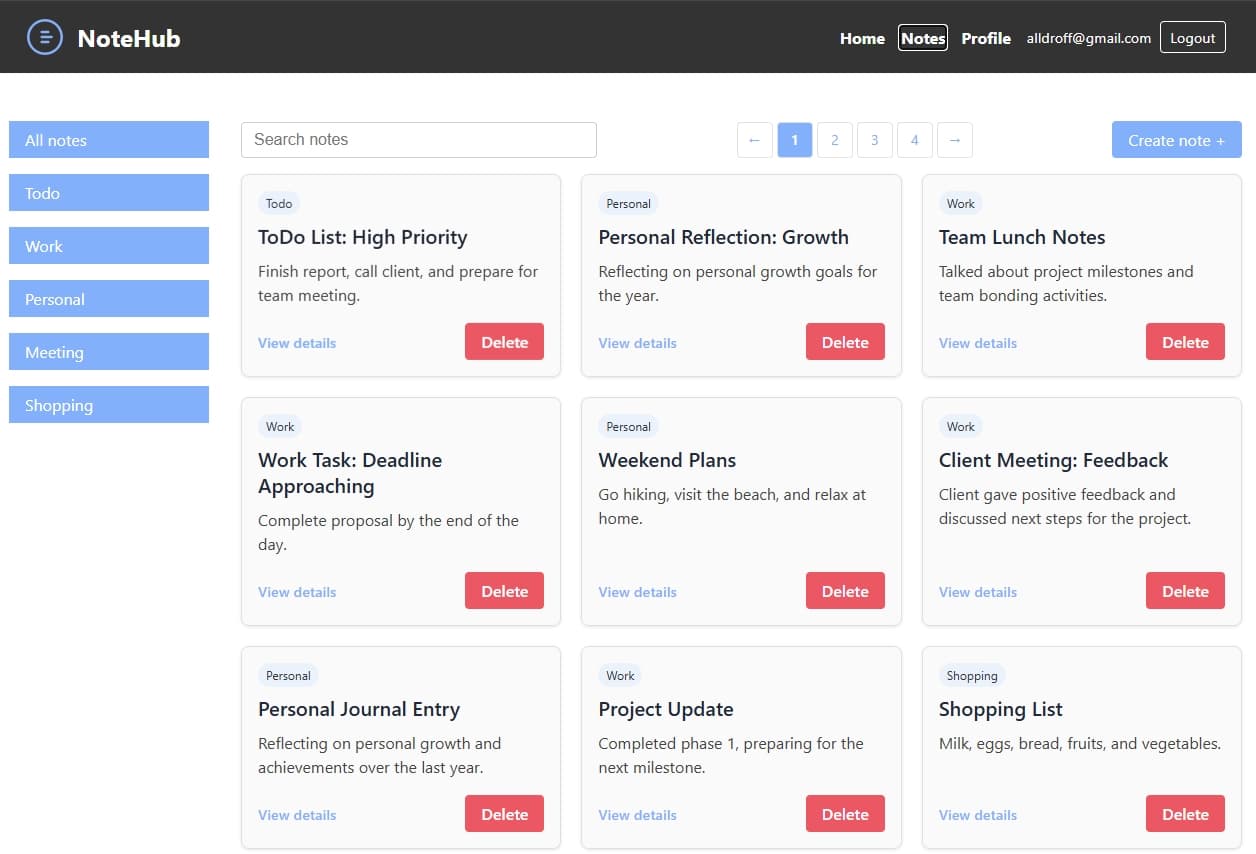Click the NoteHub logo icon

tap(45, 38)
